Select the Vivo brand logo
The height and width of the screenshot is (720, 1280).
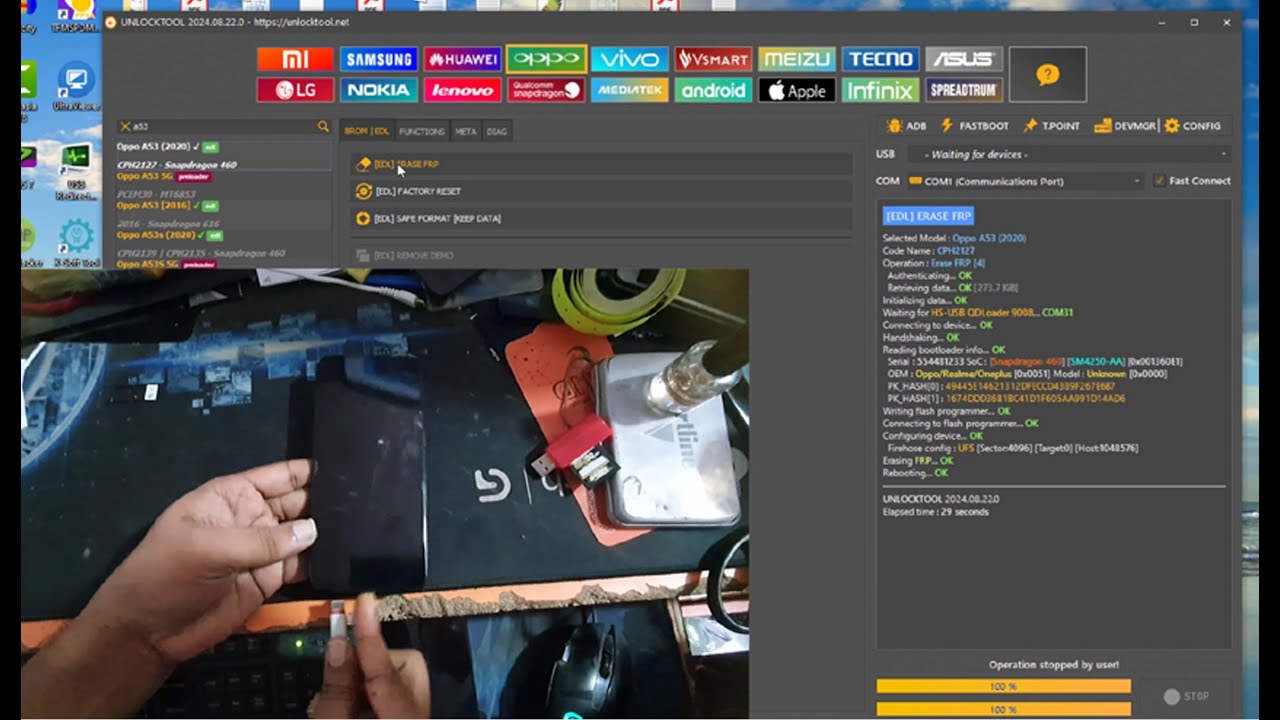(630, 60)
